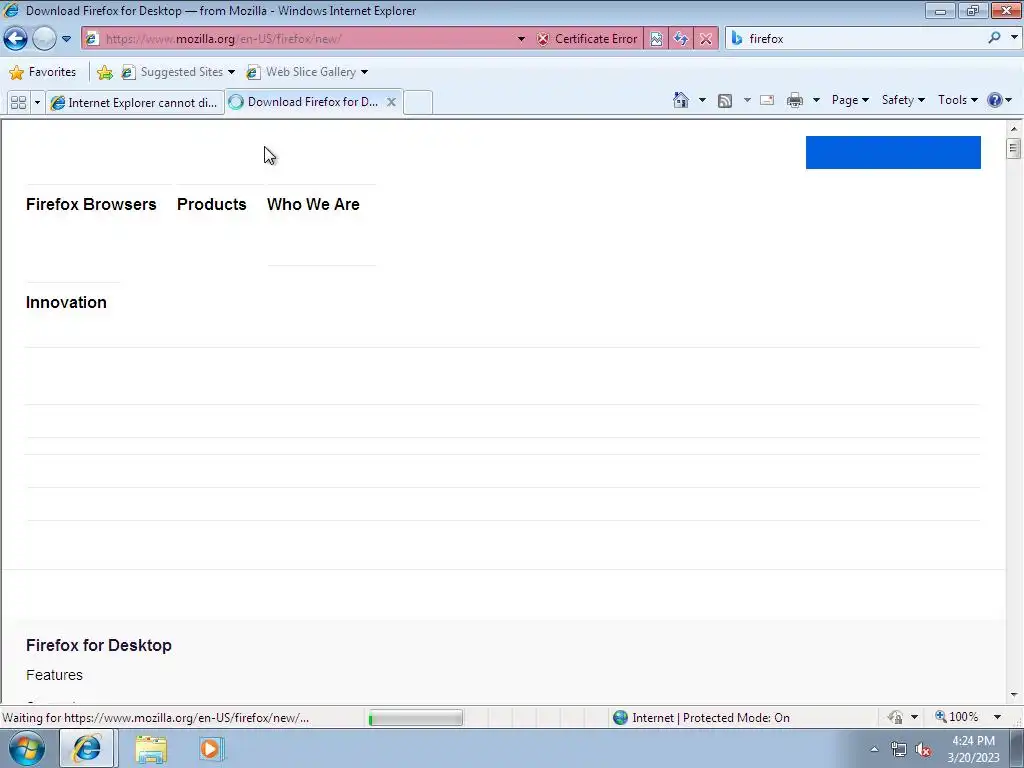Click scrollbar up arrow
The height and width of the screenshot is (768, 1024).
click(x=1014, y=128)
